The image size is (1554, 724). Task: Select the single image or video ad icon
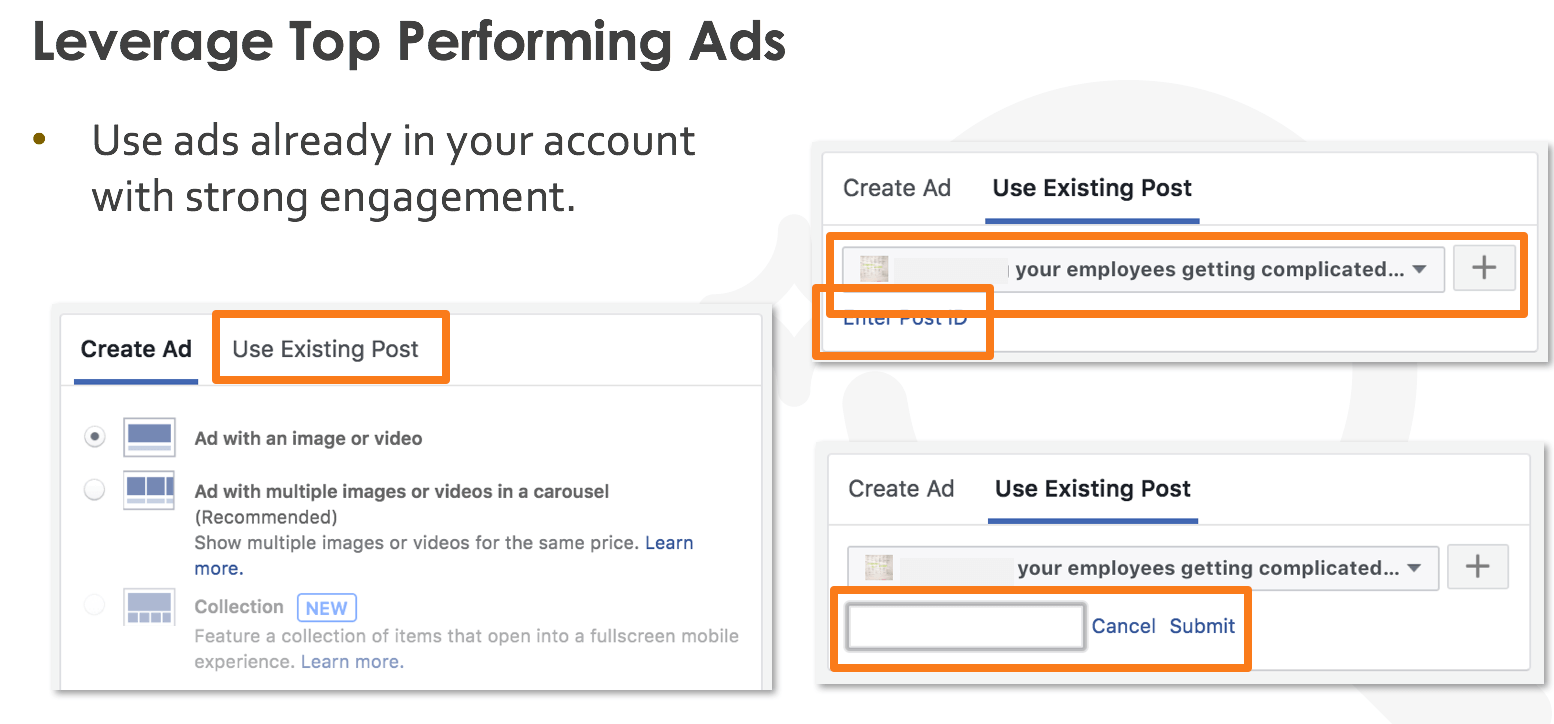click(149, 437)
